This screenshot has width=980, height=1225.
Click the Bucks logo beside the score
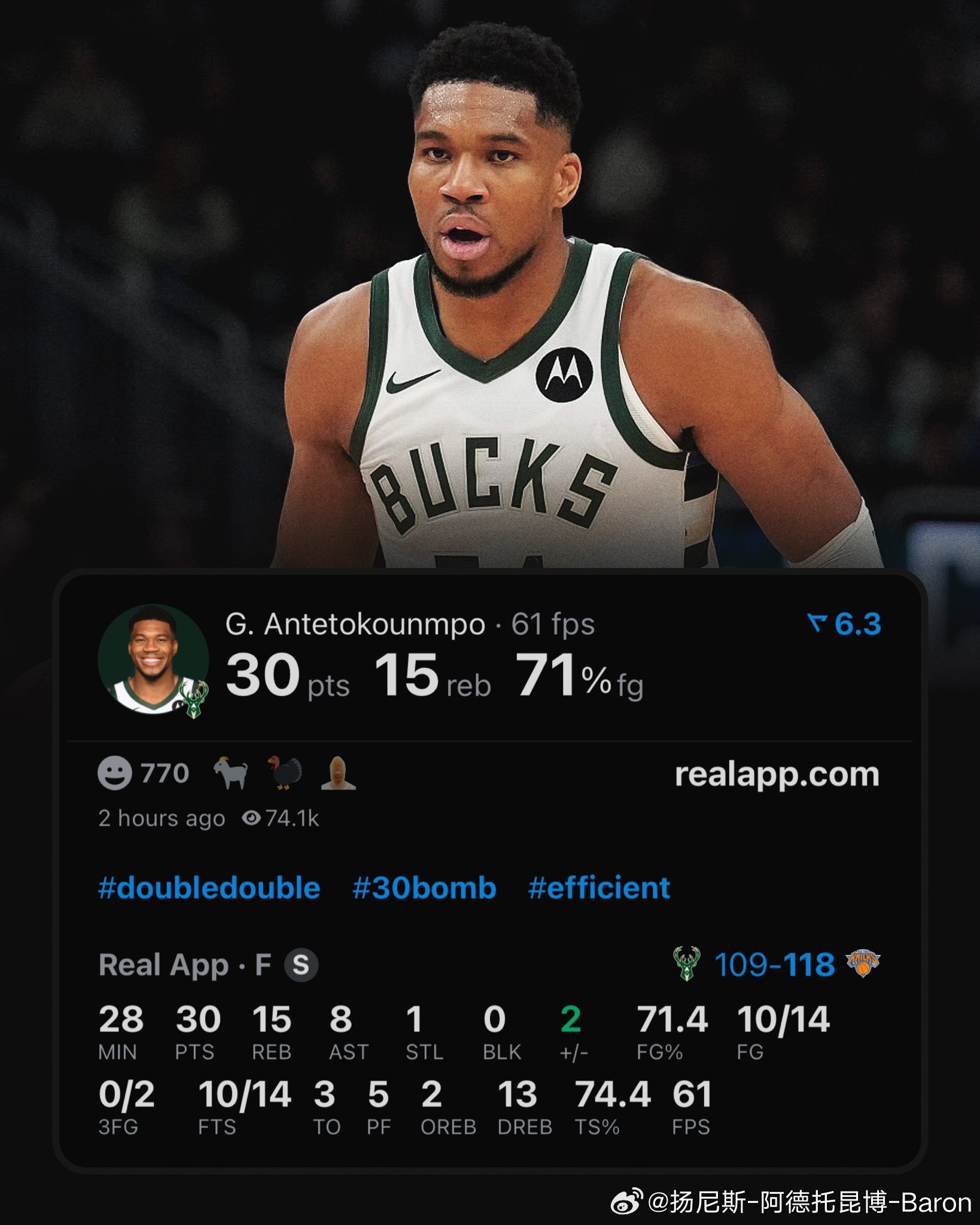coord(687,964)
